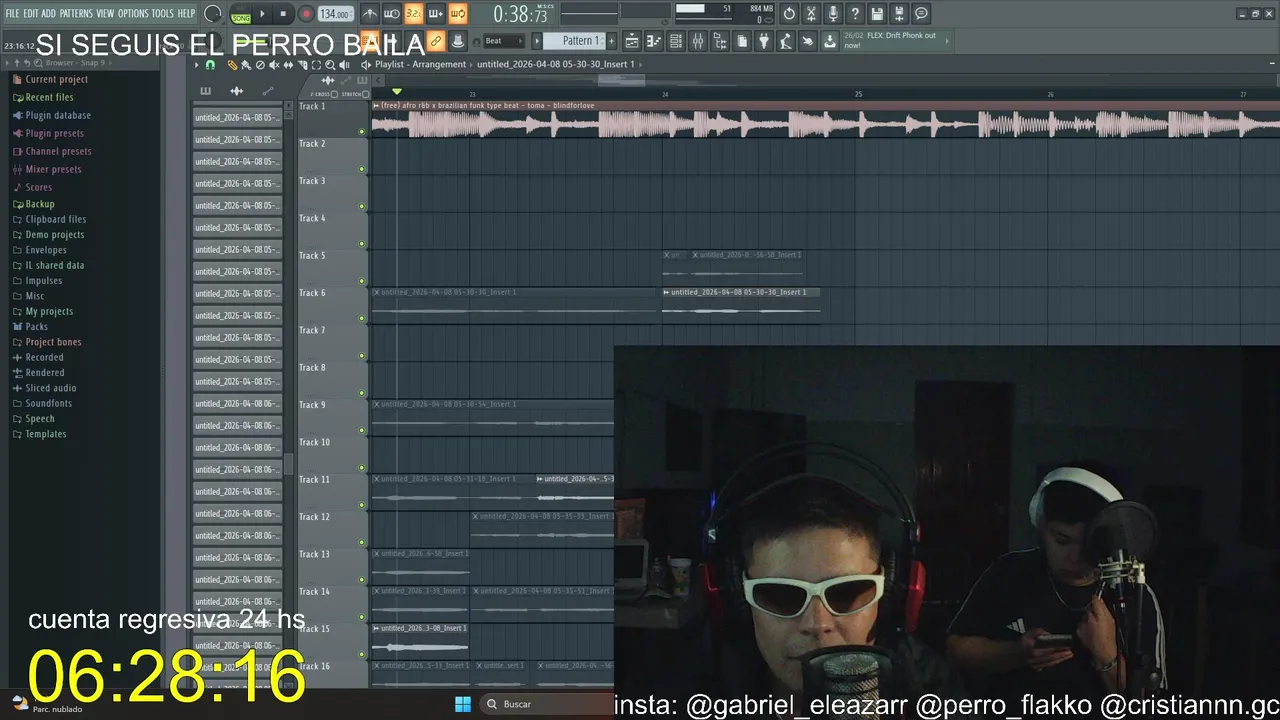
Task: Click the render/export audio icon
Action: [x=899, y=14]
